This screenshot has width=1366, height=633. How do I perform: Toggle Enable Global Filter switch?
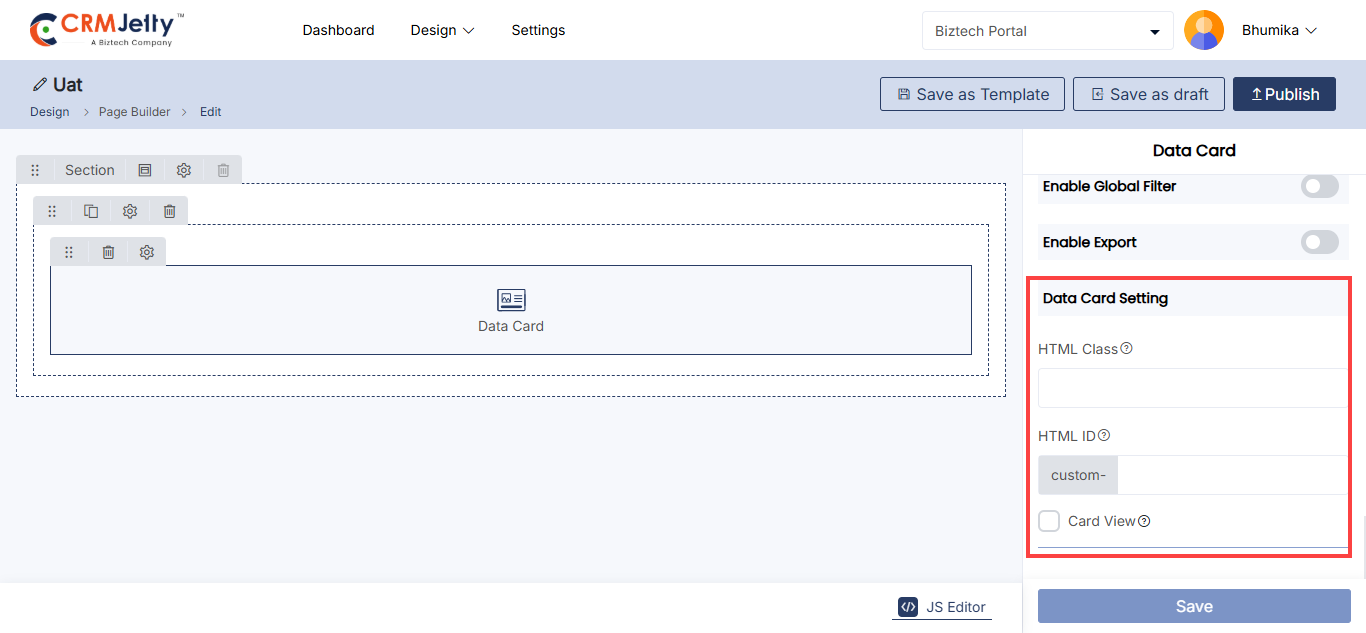(x=1319, y=186)
